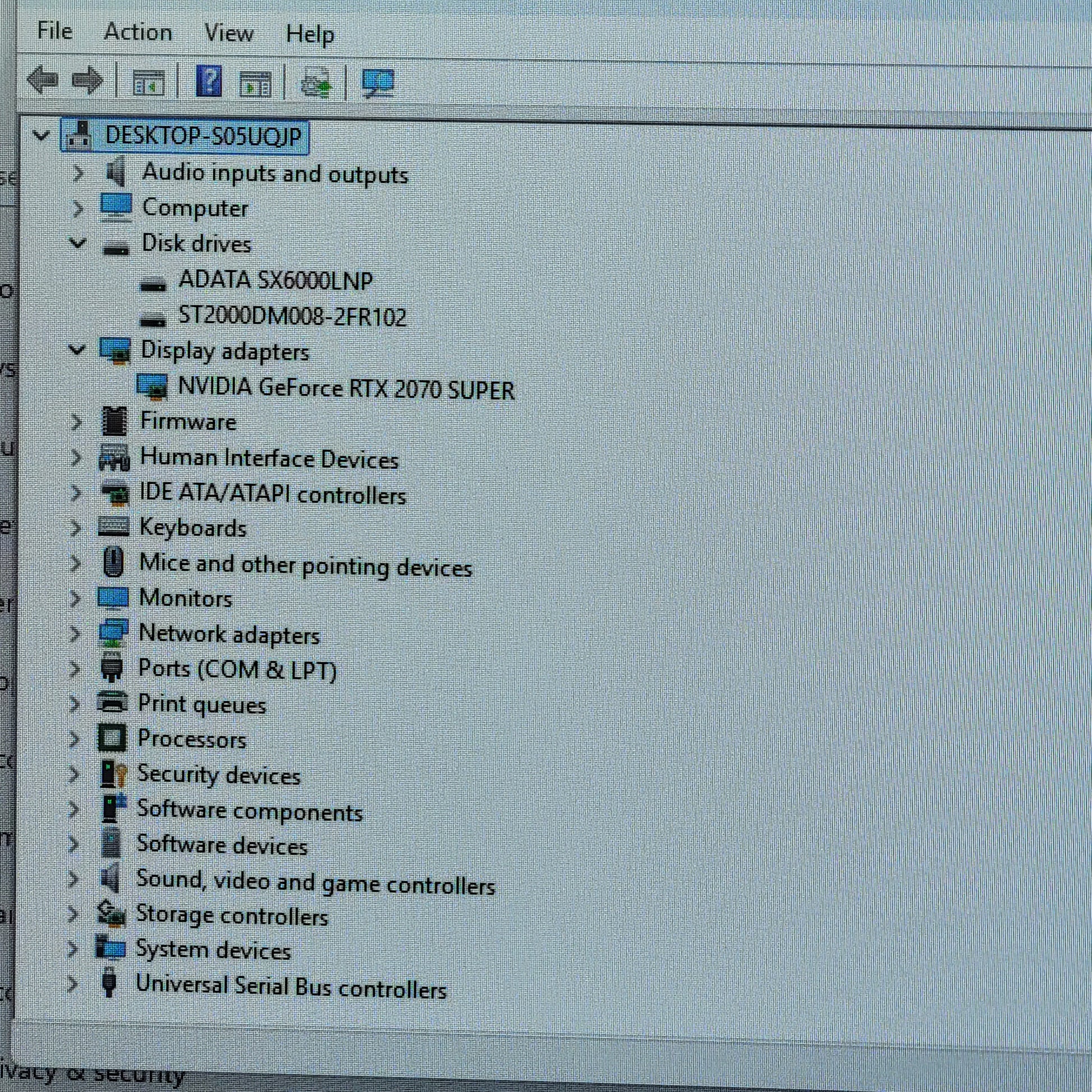Click the Update driver software toolbar icon
This screenshot has width=1092, height=1092.
click(316, 83)
